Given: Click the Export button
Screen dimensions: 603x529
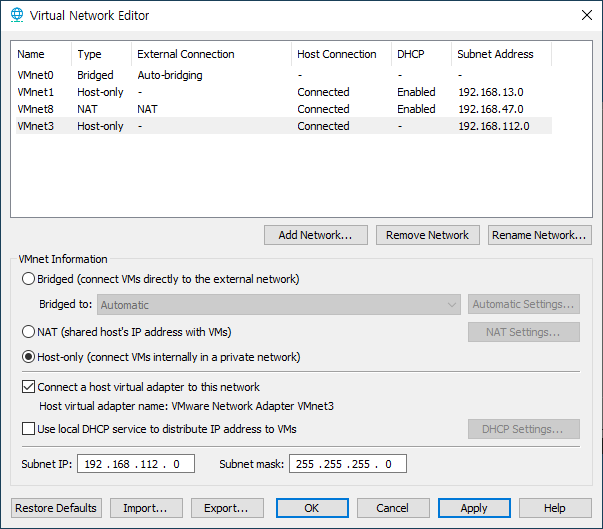Looking at the screenshot, I should point(227,508).
